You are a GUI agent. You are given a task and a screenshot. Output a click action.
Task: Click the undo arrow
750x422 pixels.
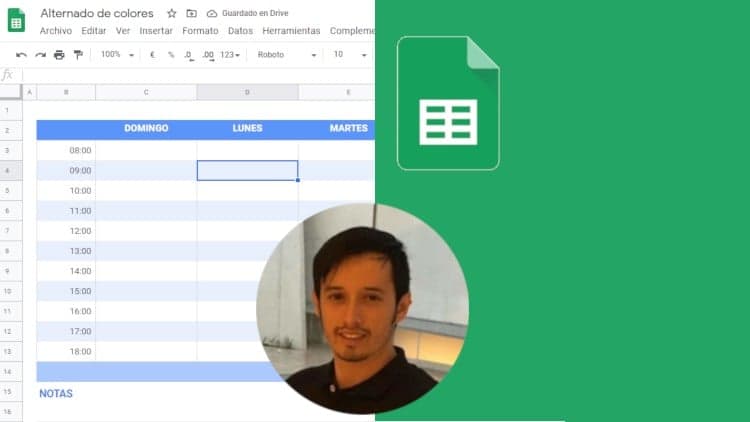[x=21, y=55]
